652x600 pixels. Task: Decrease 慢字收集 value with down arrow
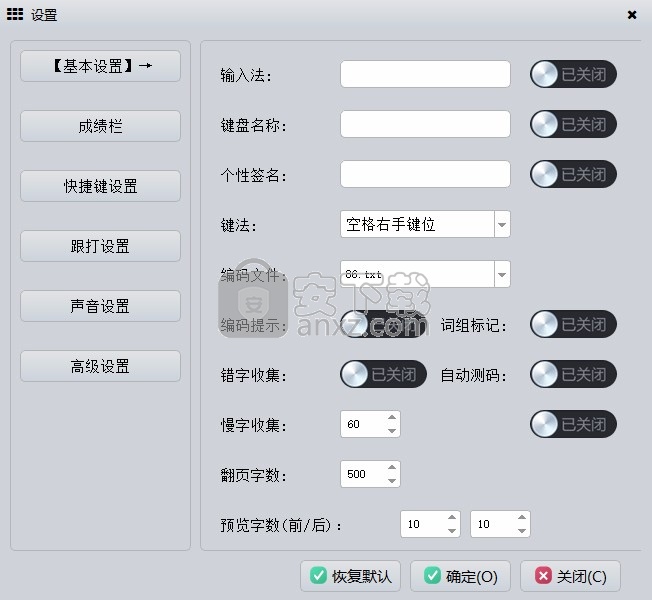point(392,431)
